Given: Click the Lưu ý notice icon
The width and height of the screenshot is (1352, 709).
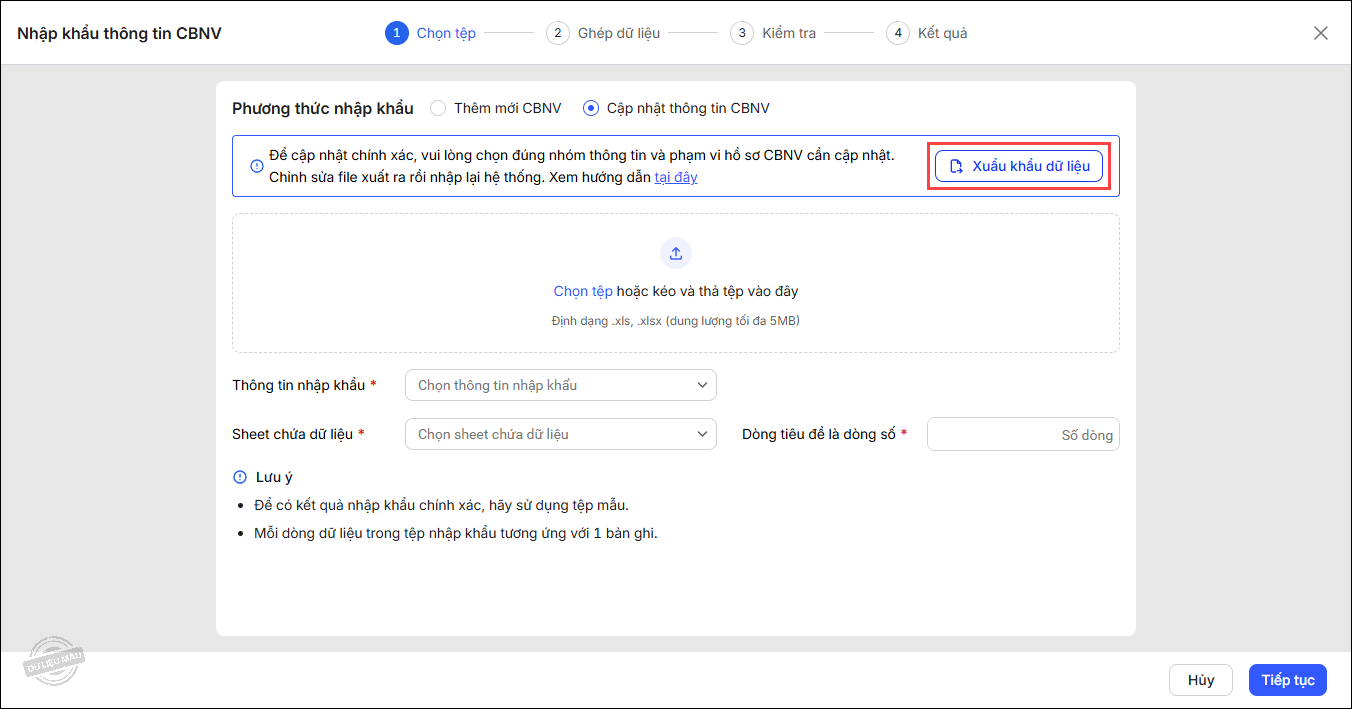Looking at the screenshot, I should pyautogui.click(x=239, y=477).
